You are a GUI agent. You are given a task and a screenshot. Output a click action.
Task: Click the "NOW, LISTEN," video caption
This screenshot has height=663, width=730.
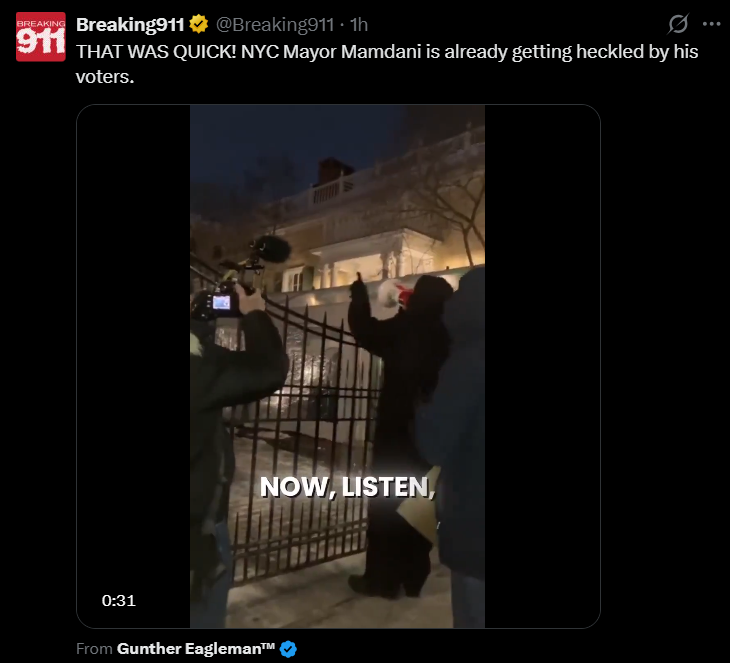[347, 487]
